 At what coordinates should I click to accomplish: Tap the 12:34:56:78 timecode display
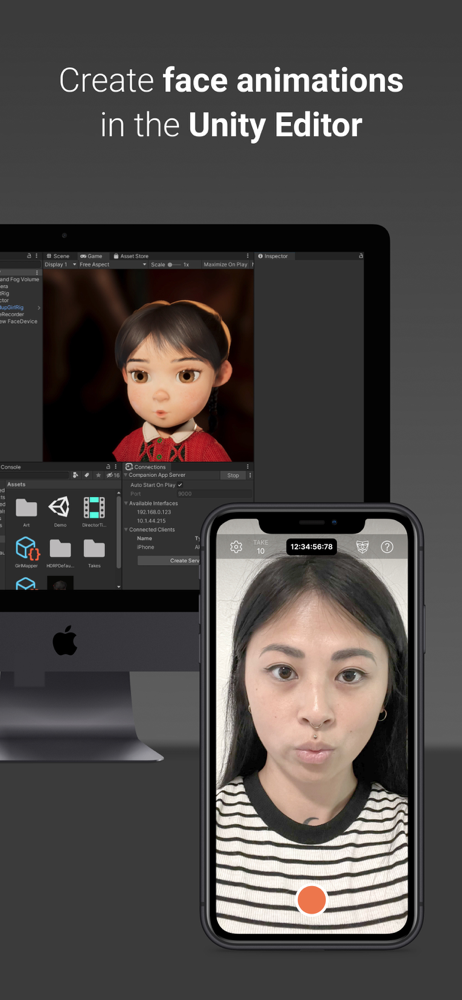click(x=311, y=547)
